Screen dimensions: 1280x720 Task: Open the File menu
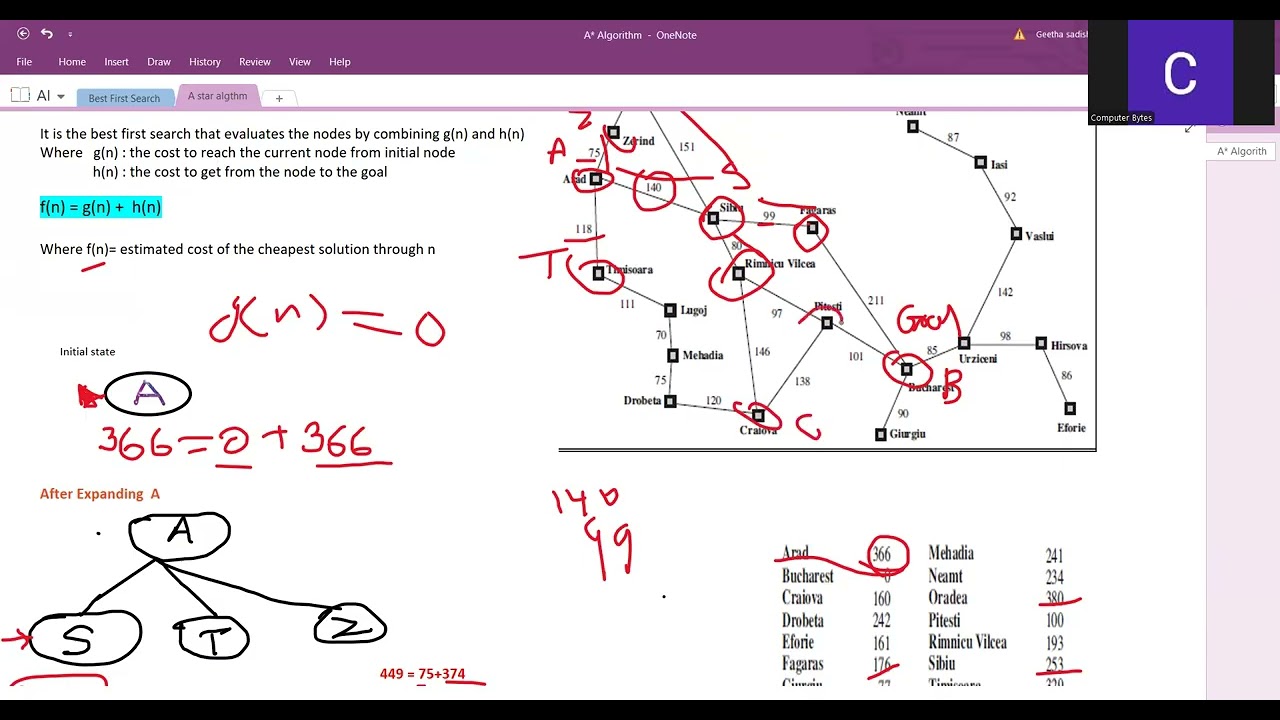[24, 62]
